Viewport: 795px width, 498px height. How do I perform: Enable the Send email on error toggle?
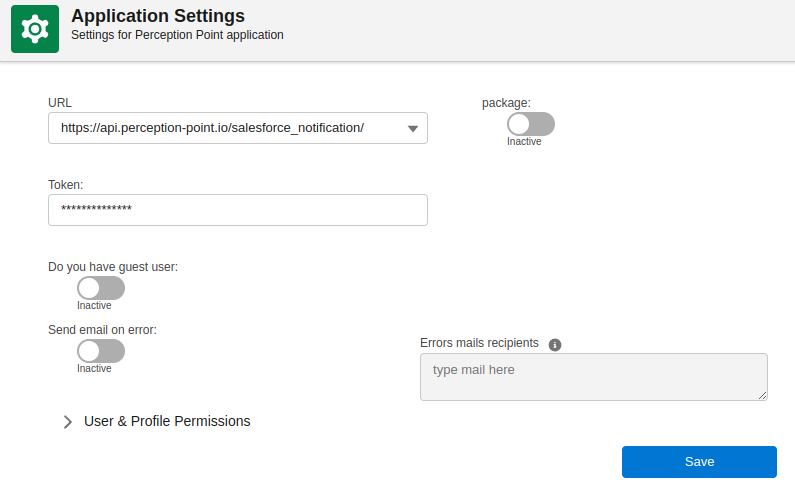click(x=101, y=351)
